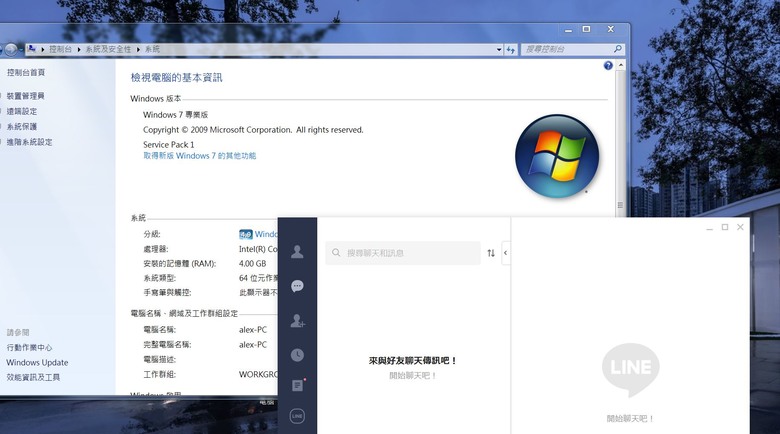Open 控制台首頁 link in left pane
Image resolution: width=780 pixels, height=434 pixels.
(x=26, y=72)
